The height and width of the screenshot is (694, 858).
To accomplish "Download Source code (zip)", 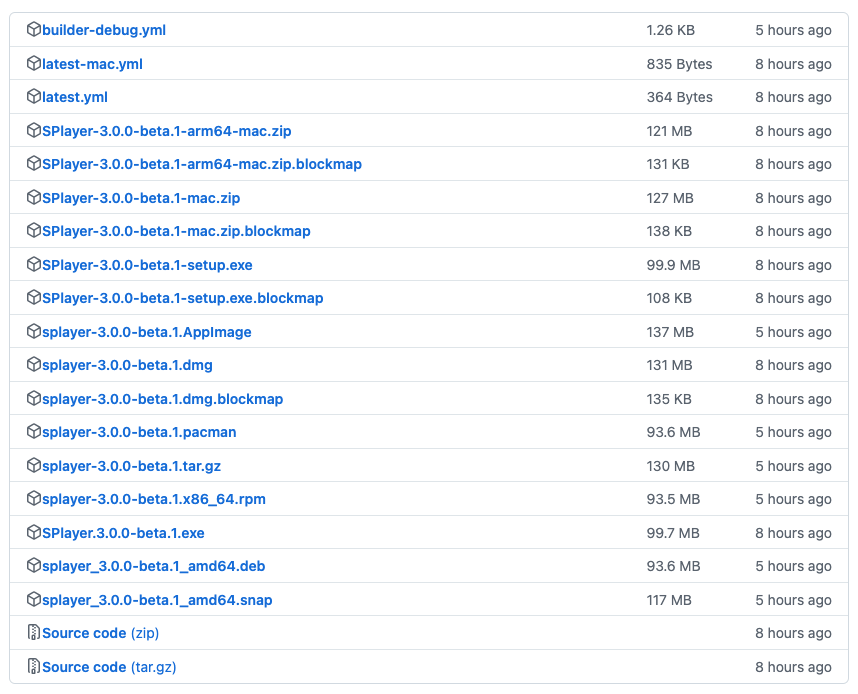I will click(101, 633).
